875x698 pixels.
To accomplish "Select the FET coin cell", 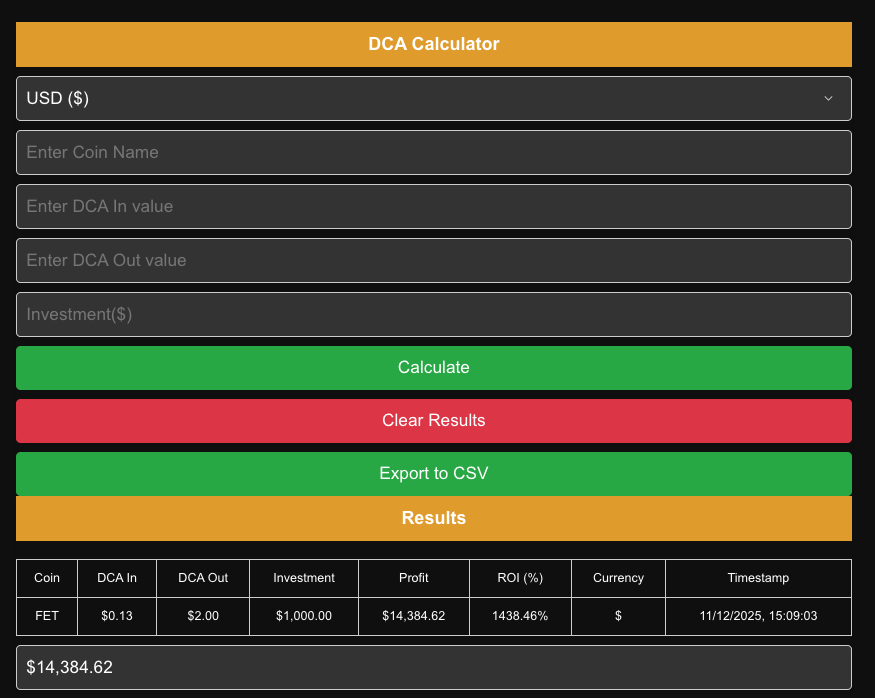I will coord(47,616).
